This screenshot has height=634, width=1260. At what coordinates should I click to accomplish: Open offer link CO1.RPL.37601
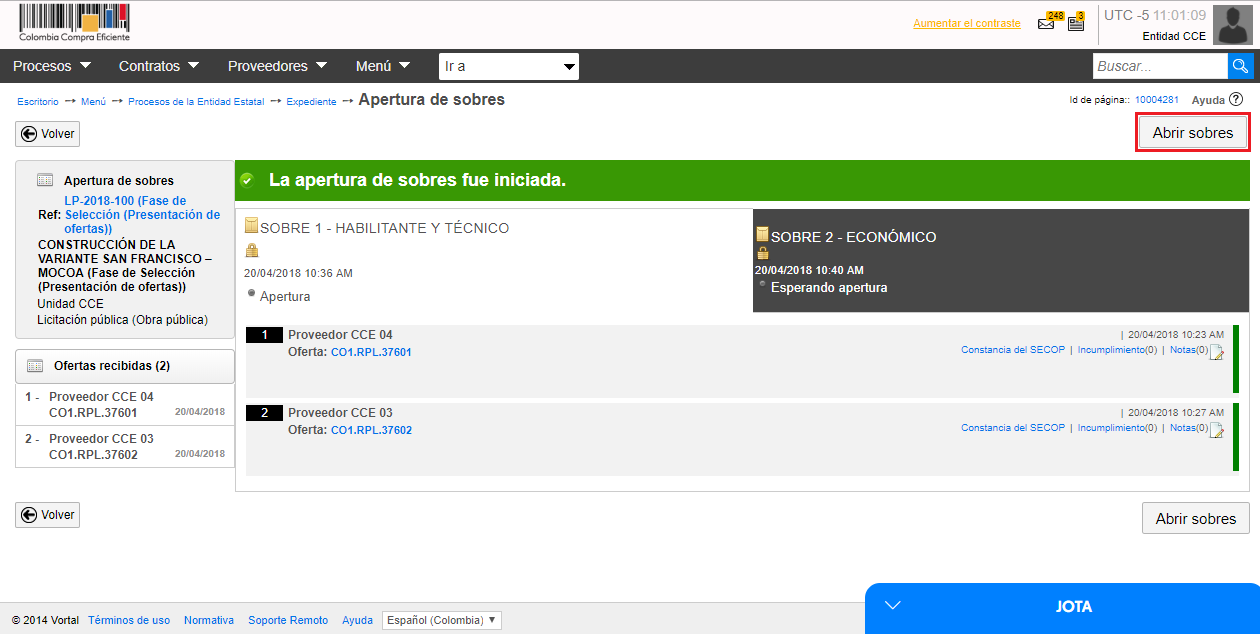(x=371, y=352)
